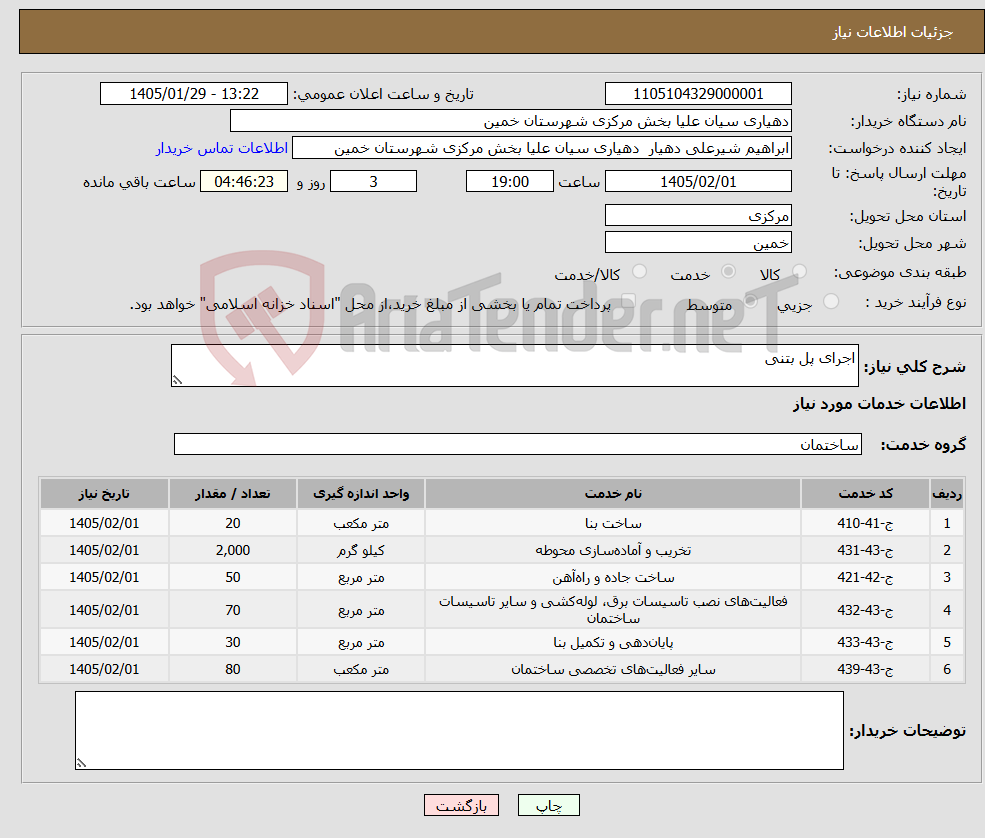Click the remaining time field 04:46:23
Image resolution: width=985 pixels, height=838 pixels.
244,182
